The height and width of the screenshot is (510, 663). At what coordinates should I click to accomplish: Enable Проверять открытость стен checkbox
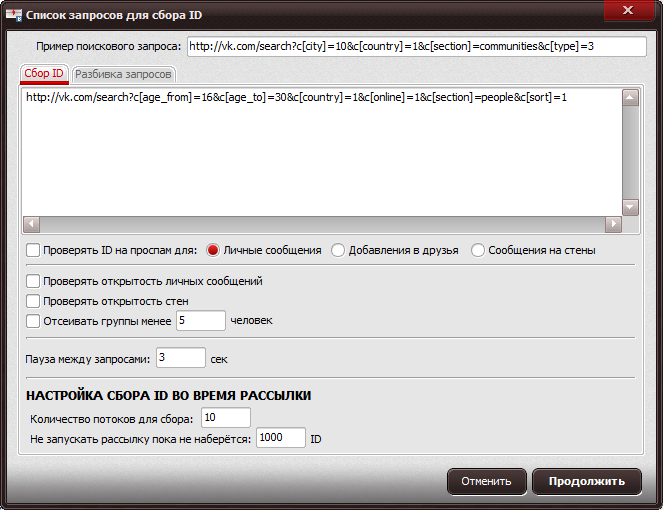coord(33,301)
